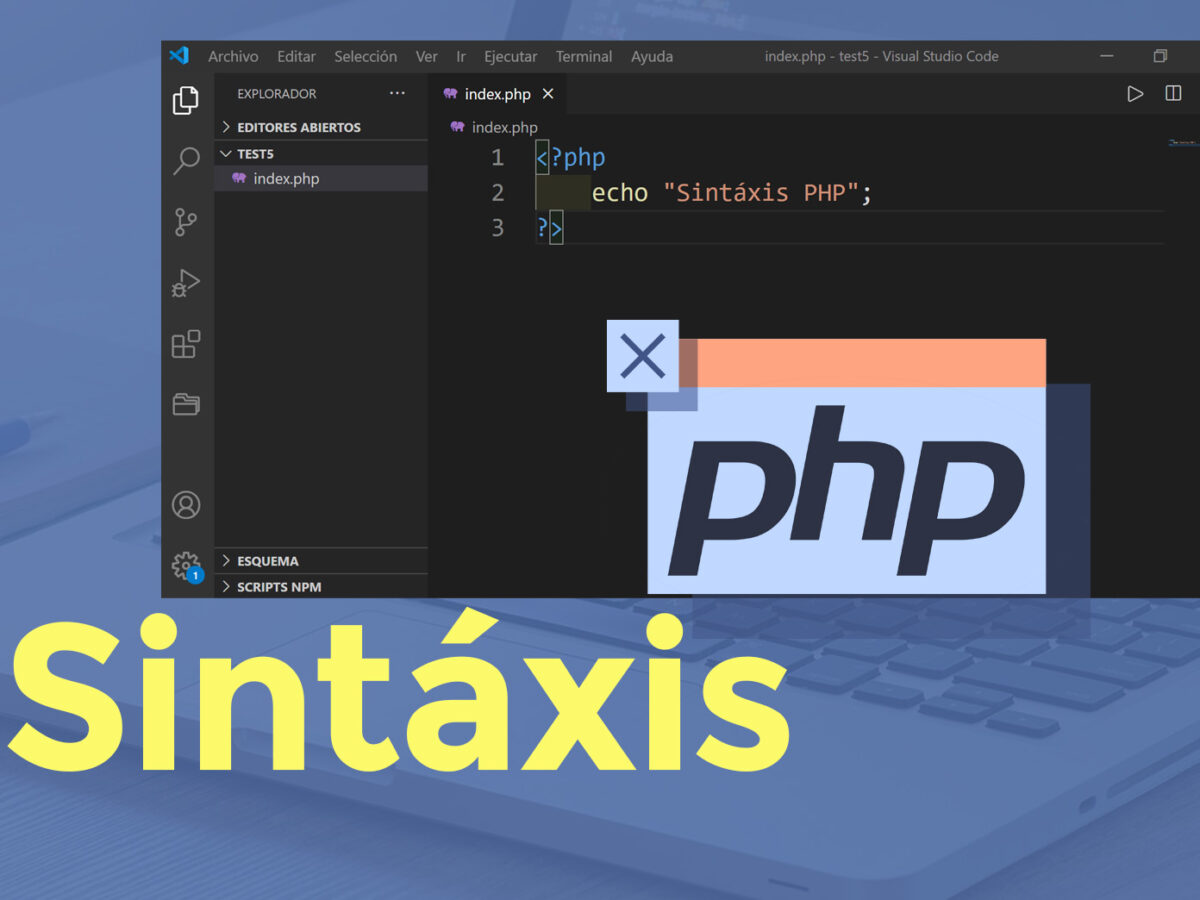
Task: Click the echo keyword on line 2
Action: pos(620,193)
